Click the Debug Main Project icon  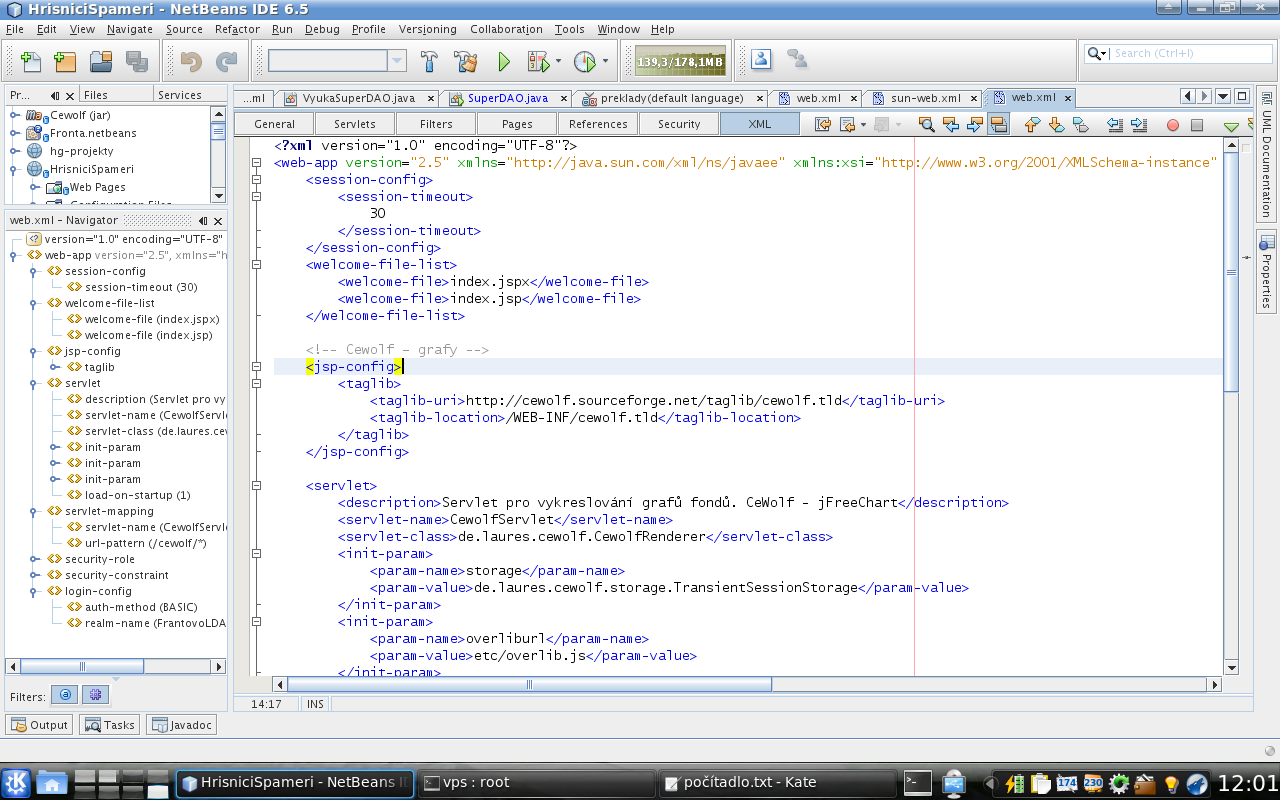pyautogui.click(x=538, y=62)
